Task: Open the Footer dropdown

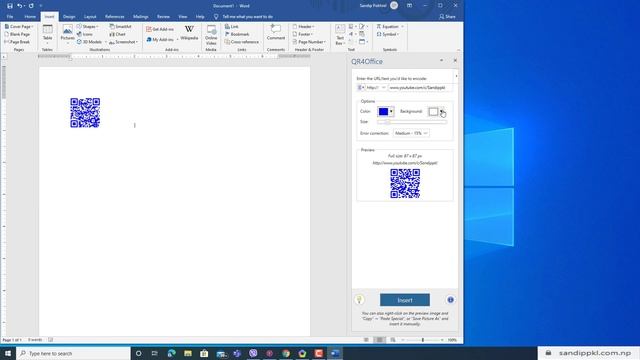Action: point(303,34)
